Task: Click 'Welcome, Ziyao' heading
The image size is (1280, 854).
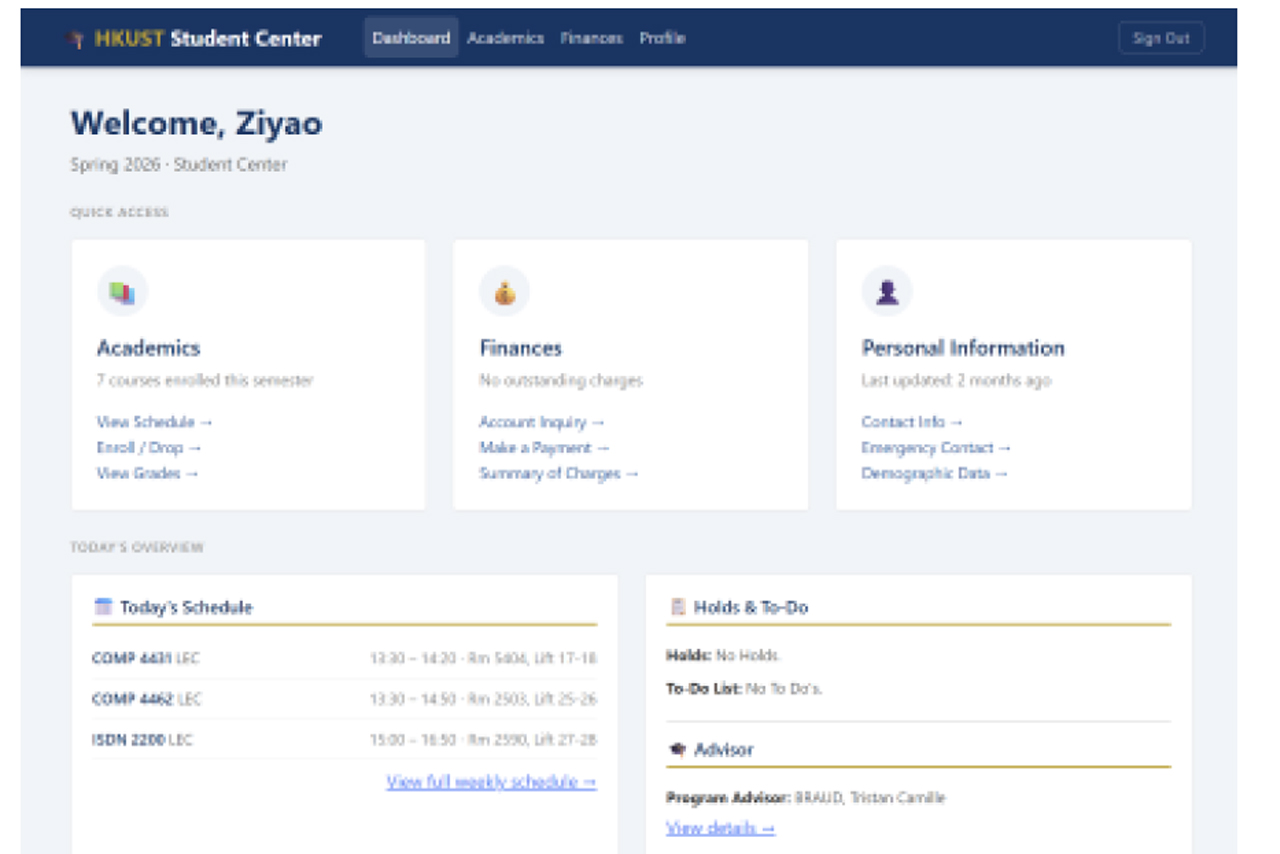Action: point(197,124)
